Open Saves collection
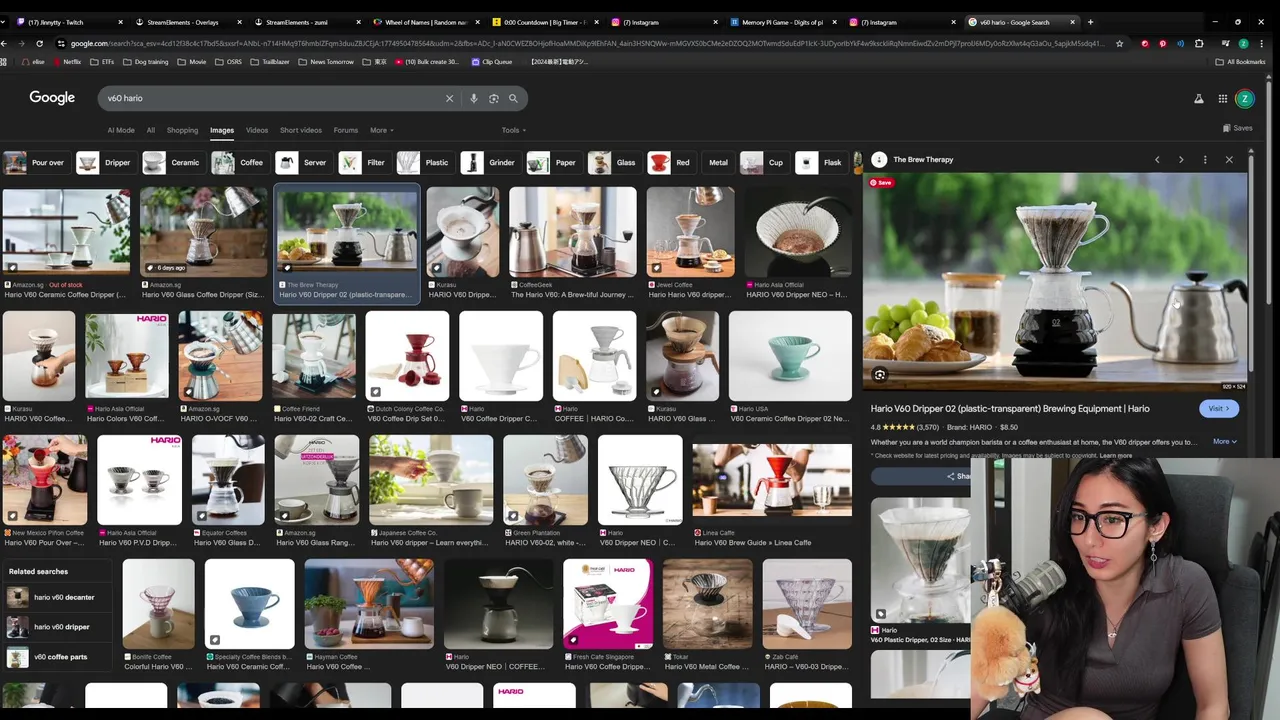Image resolution: width=1280 pixels, height=720 pixels. click(x=1237, y=128)
